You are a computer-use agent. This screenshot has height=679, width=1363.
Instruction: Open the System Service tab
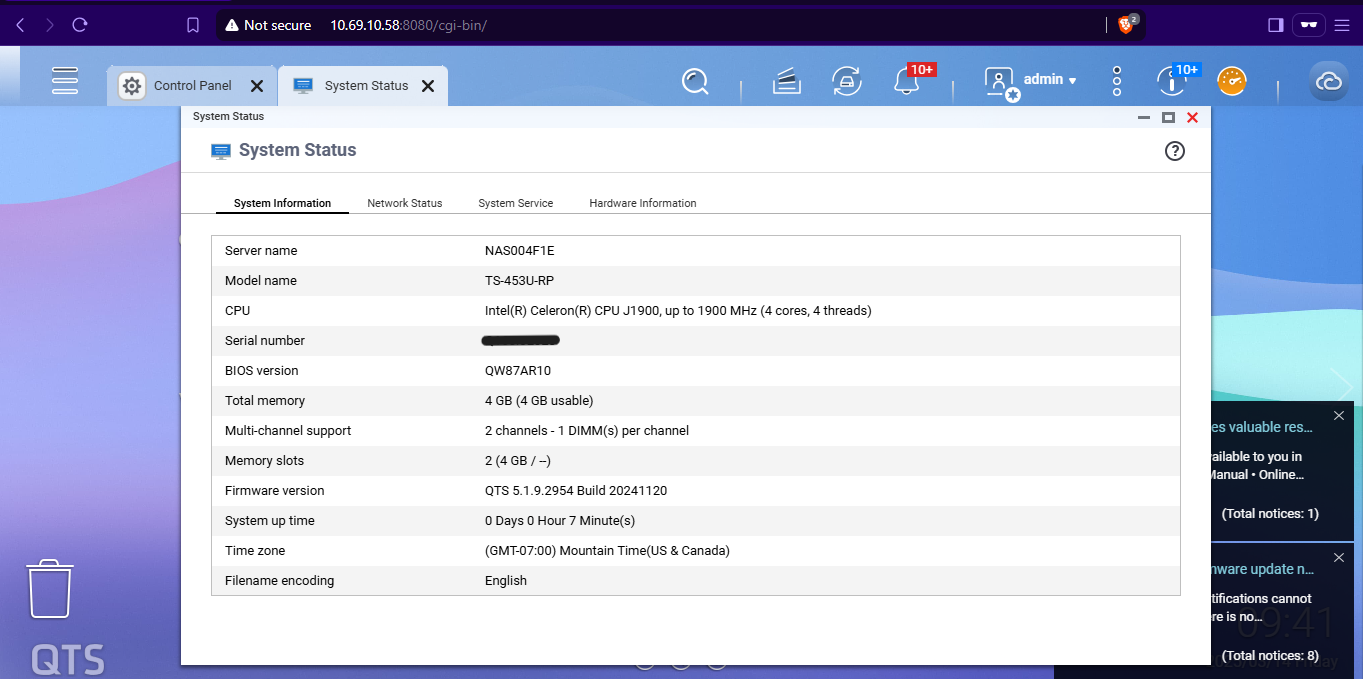click(515, 203)
